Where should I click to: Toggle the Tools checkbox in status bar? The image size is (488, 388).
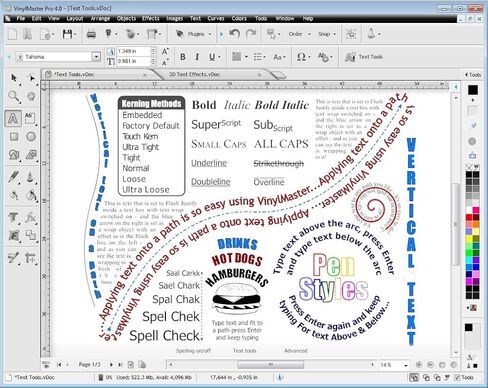(457, 377)
